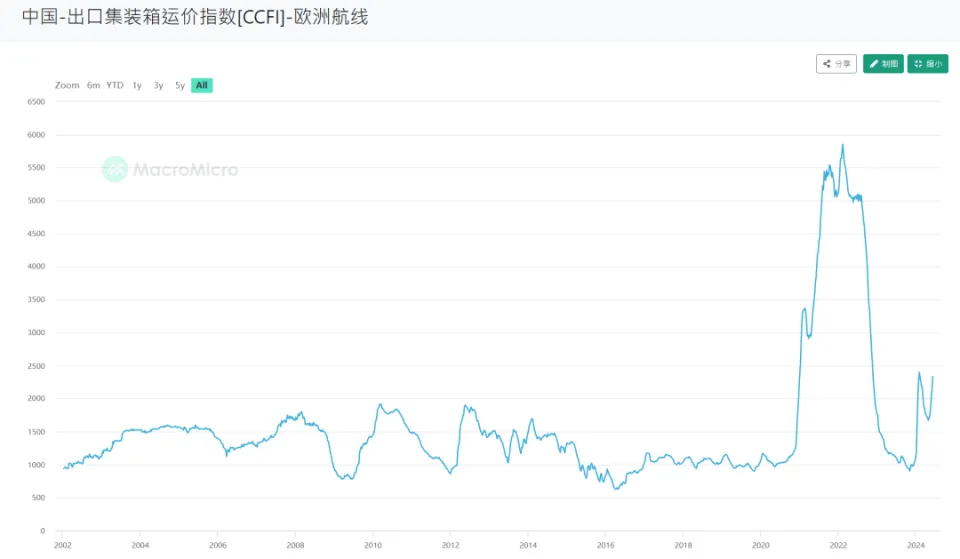The width and height of the screenshot is (960, 559).
Task: Click the 2016 low point of the line
Action: click(617, 488)
